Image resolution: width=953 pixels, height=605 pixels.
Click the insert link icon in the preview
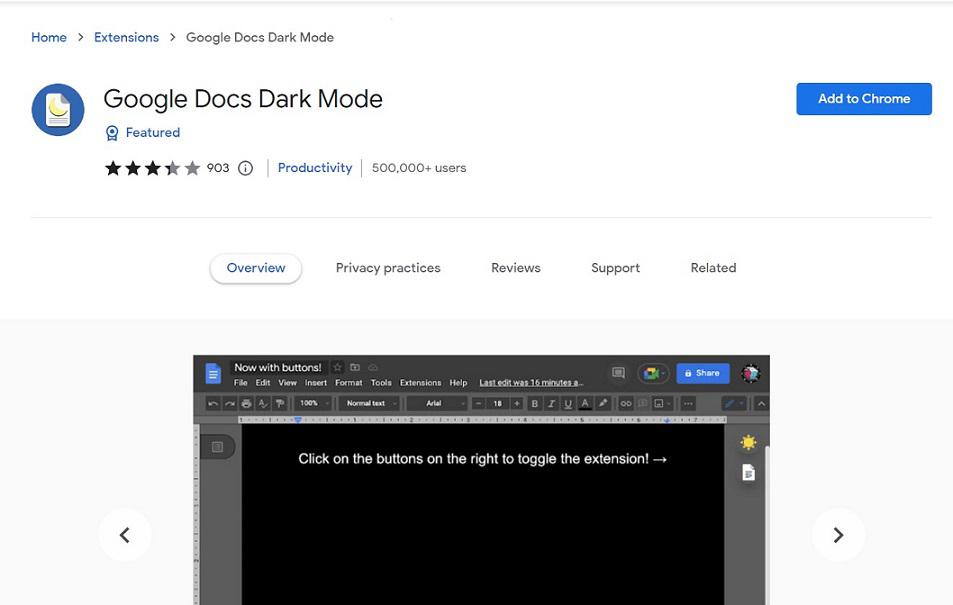point(625,403)
